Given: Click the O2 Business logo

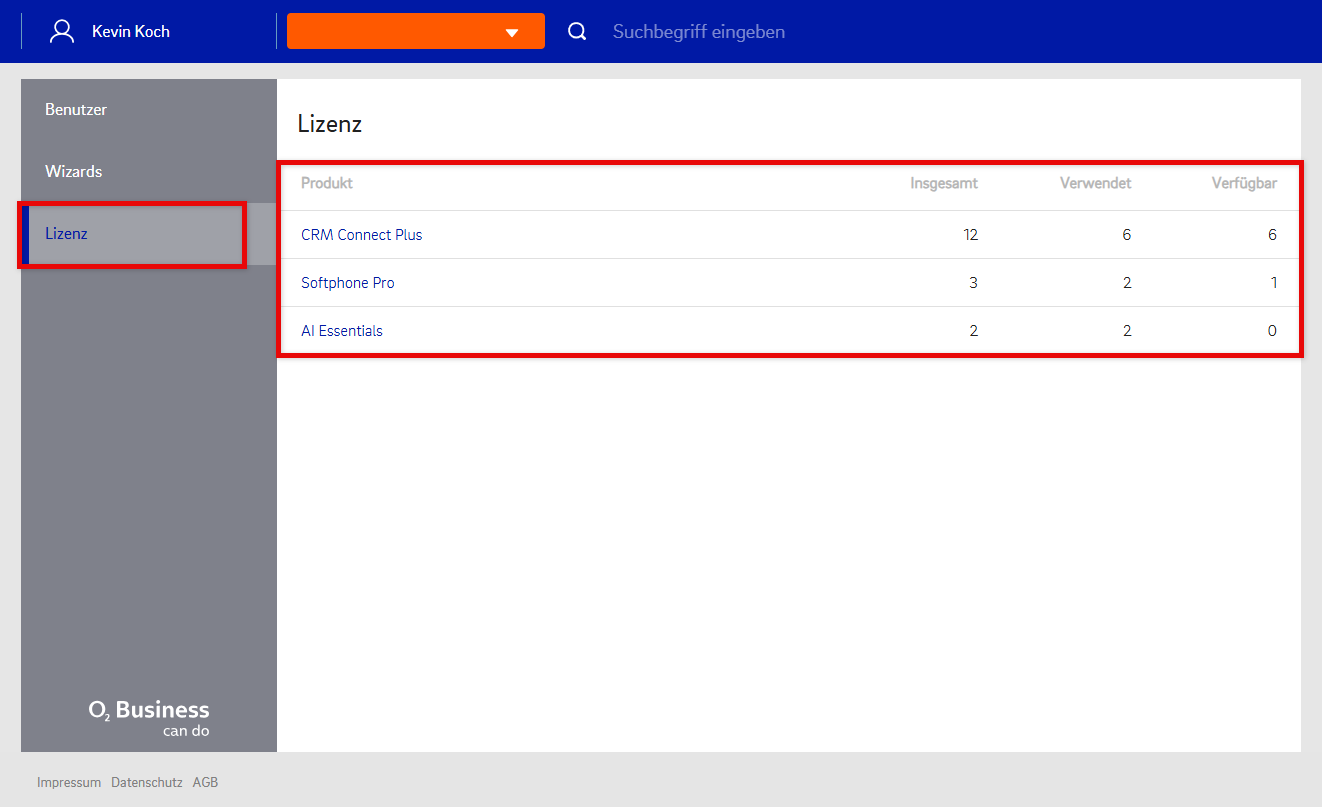Looking at the screenshot, I should tap(149, 718).
